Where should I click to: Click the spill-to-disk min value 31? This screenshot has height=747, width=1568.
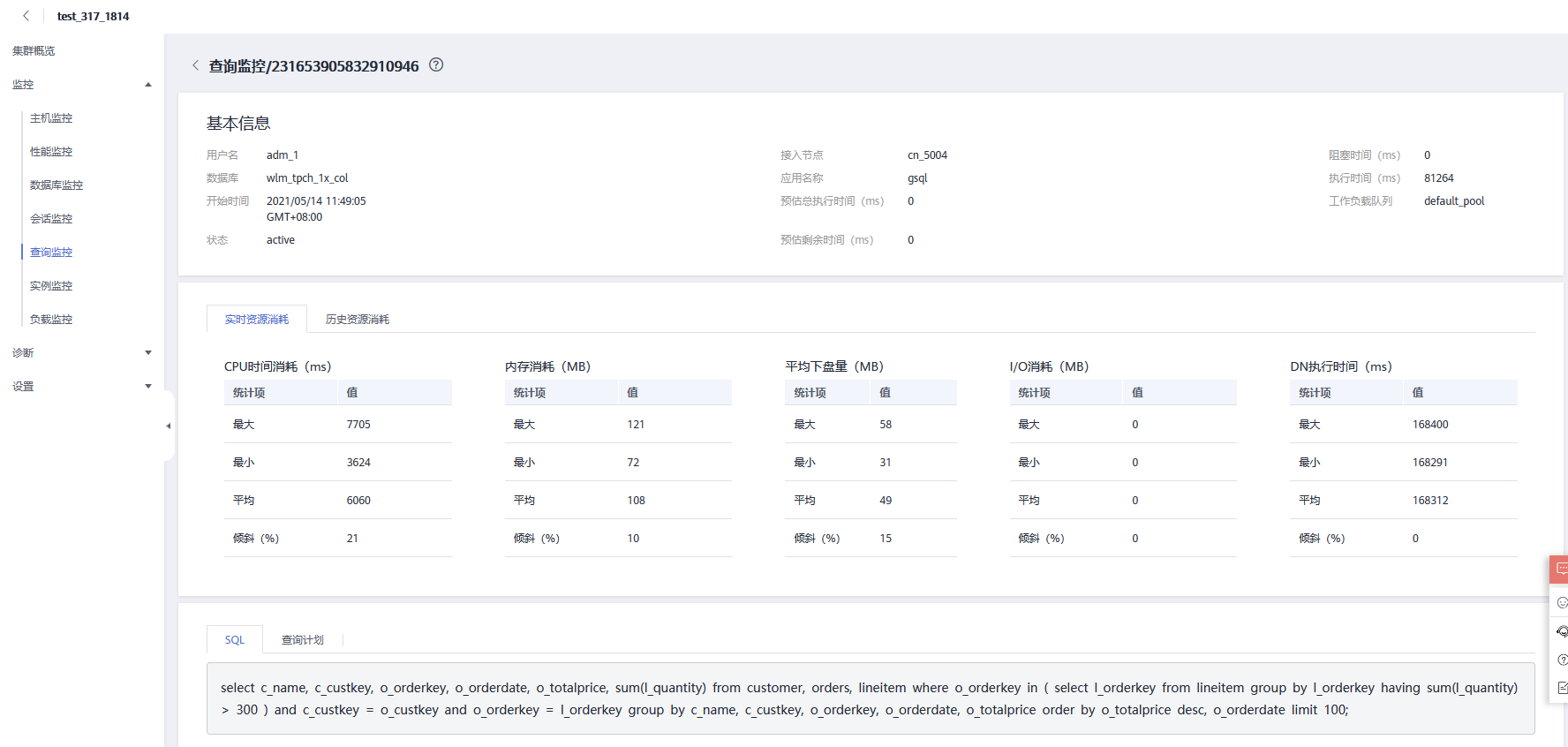(886, 463)
